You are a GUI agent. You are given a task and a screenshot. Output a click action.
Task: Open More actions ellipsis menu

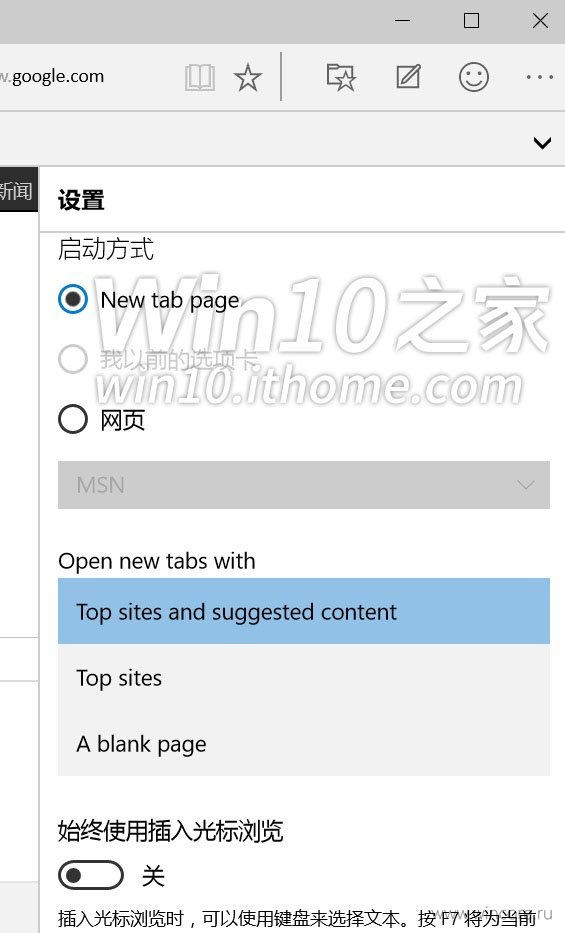pyautogui.click(x=539, y=77)
